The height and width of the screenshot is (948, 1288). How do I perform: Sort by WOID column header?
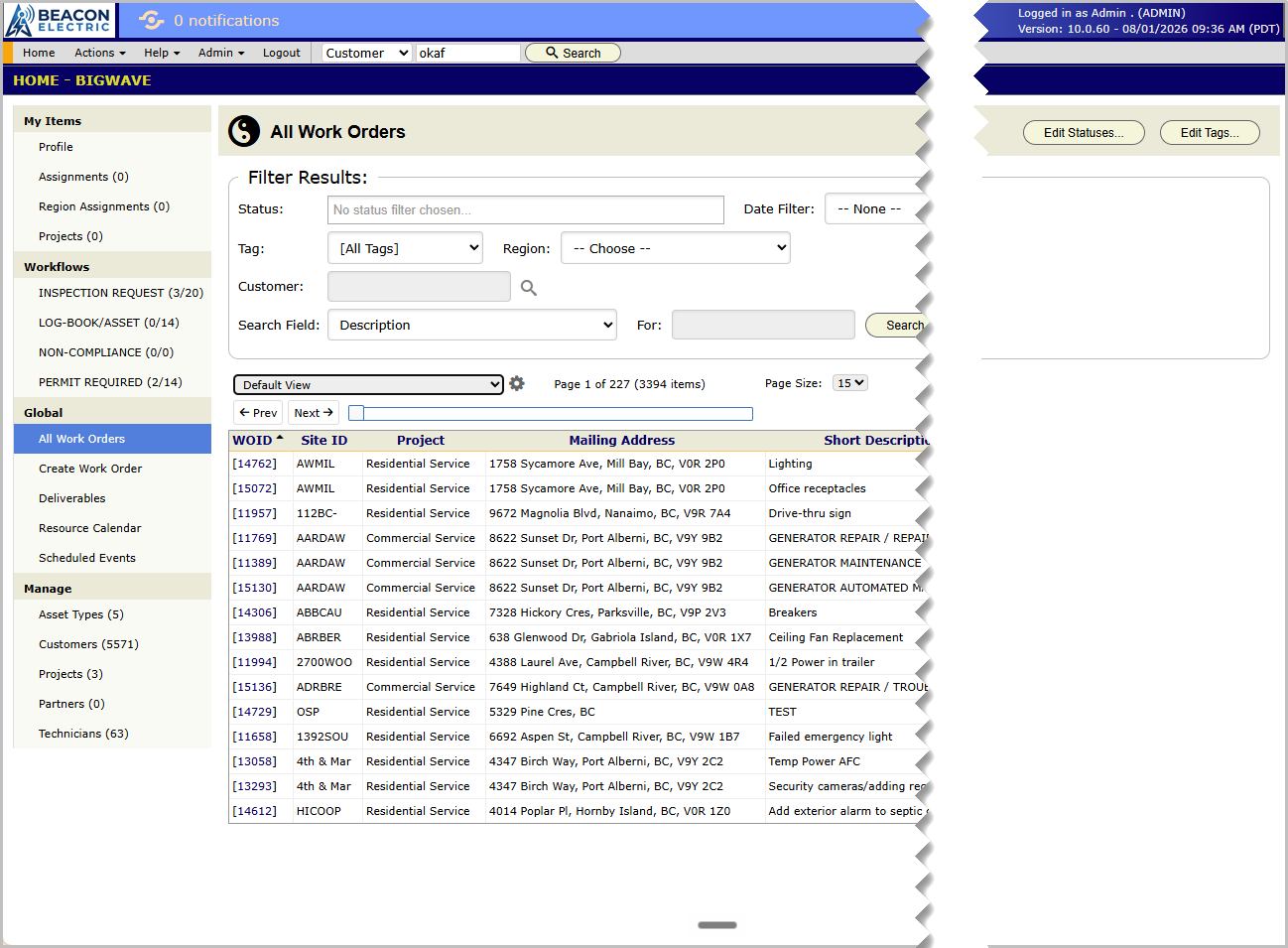tap(253, 441)
